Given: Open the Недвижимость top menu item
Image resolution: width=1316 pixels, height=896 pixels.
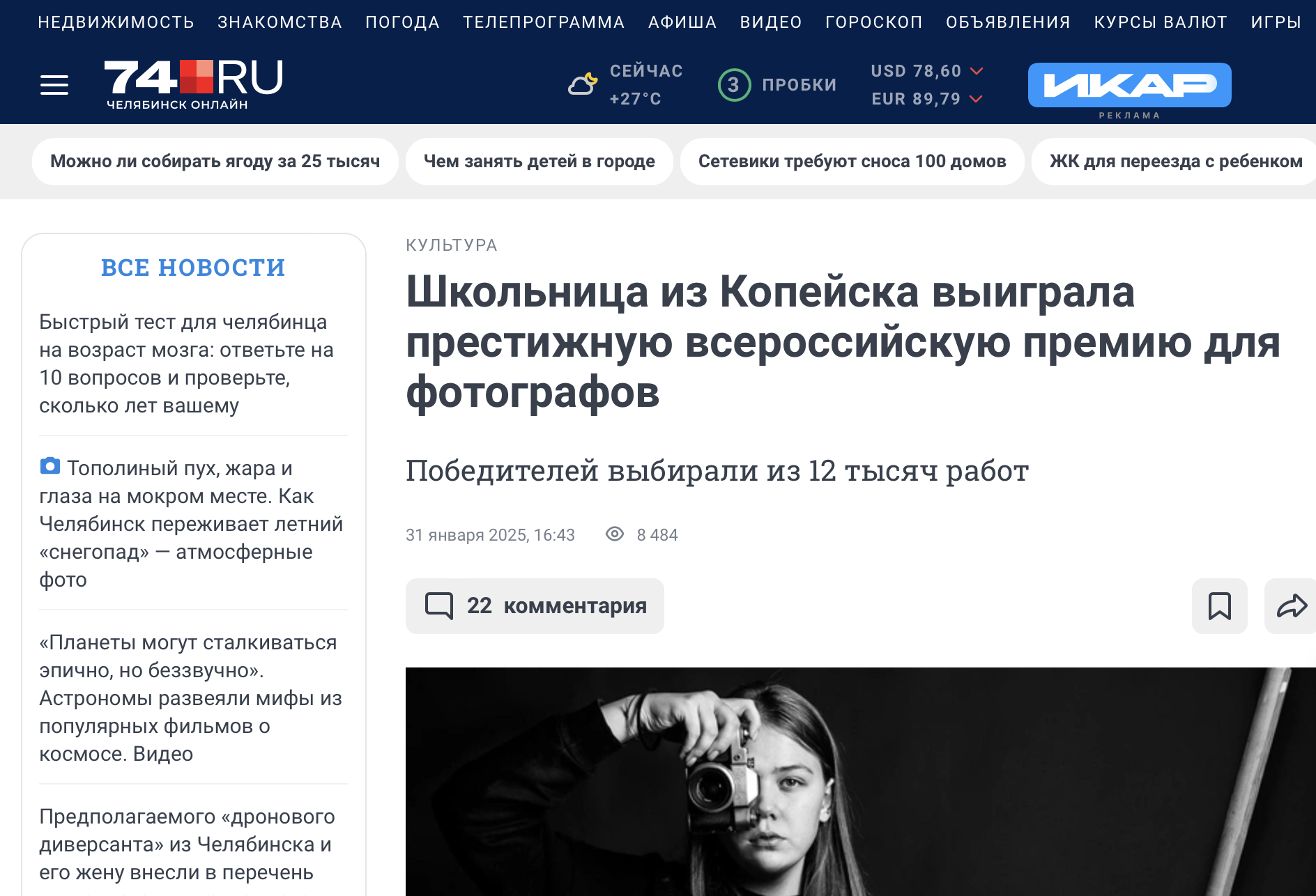Looking at the screenshot, I should (x=116, y=22).
